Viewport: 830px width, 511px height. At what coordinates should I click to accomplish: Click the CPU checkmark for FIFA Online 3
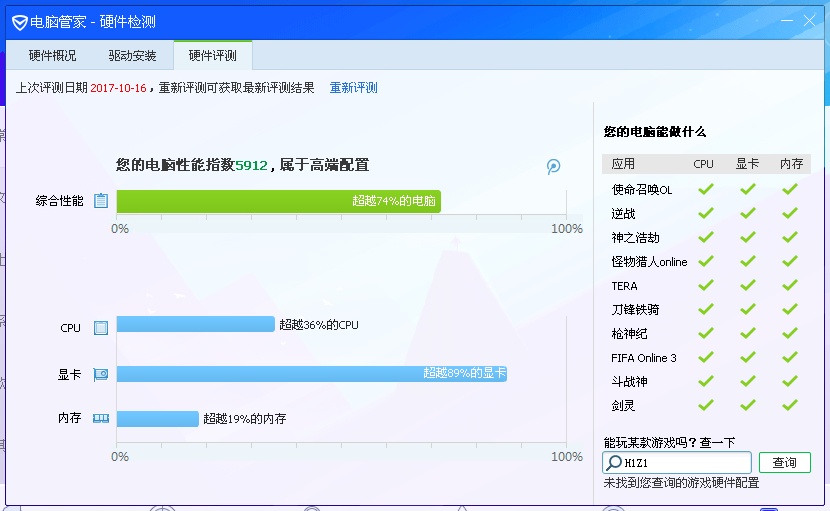[706, 357]
